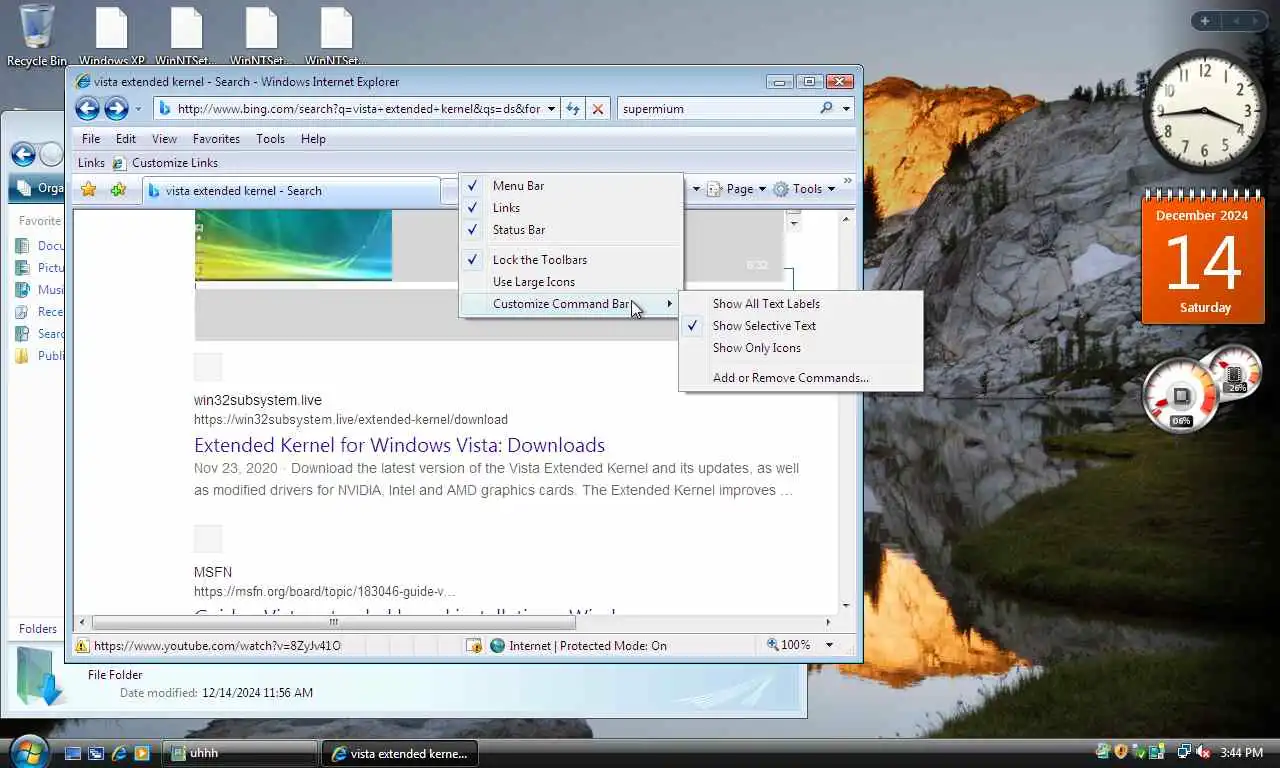This screenshot has height=768, width=1280.
Task: Open Favorites Center star icon
Action: [x=89, y=190]
